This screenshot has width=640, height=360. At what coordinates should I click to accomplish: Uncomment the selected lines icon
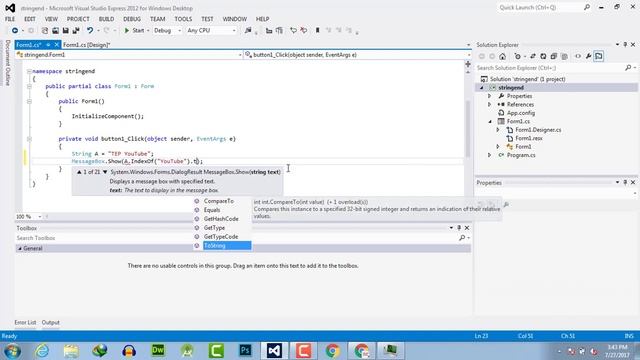pos(304,31)
